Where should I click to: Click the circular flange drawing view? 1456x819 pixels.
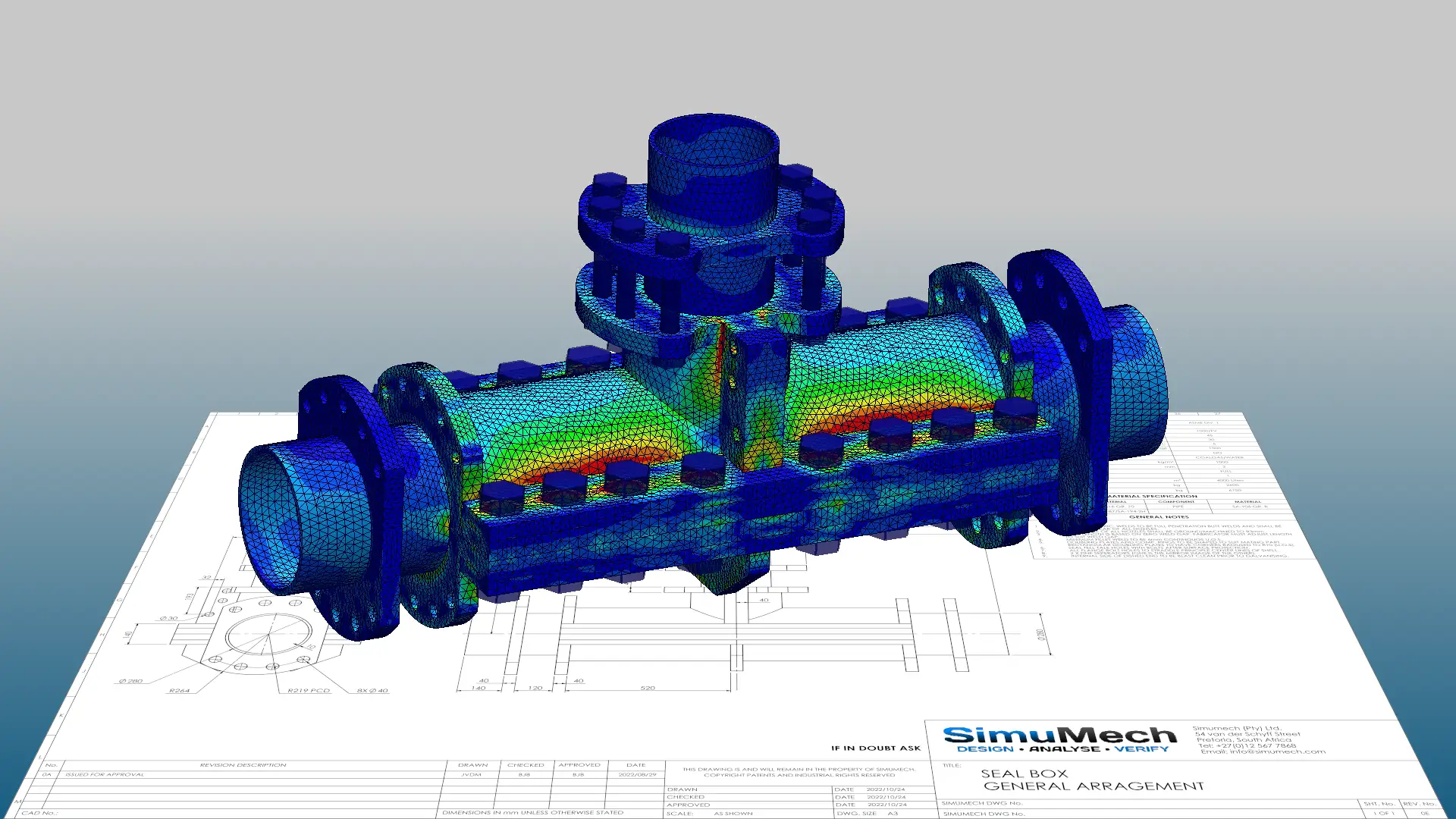267,635
